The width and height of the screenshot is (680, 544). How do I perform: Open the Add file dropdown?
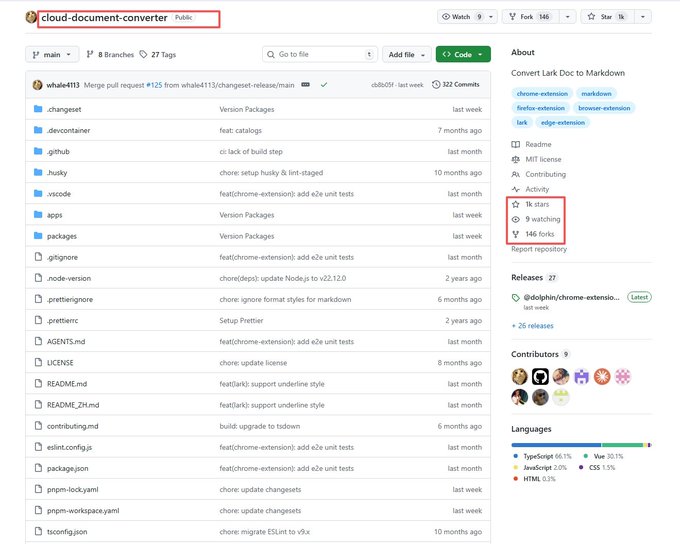406,55
